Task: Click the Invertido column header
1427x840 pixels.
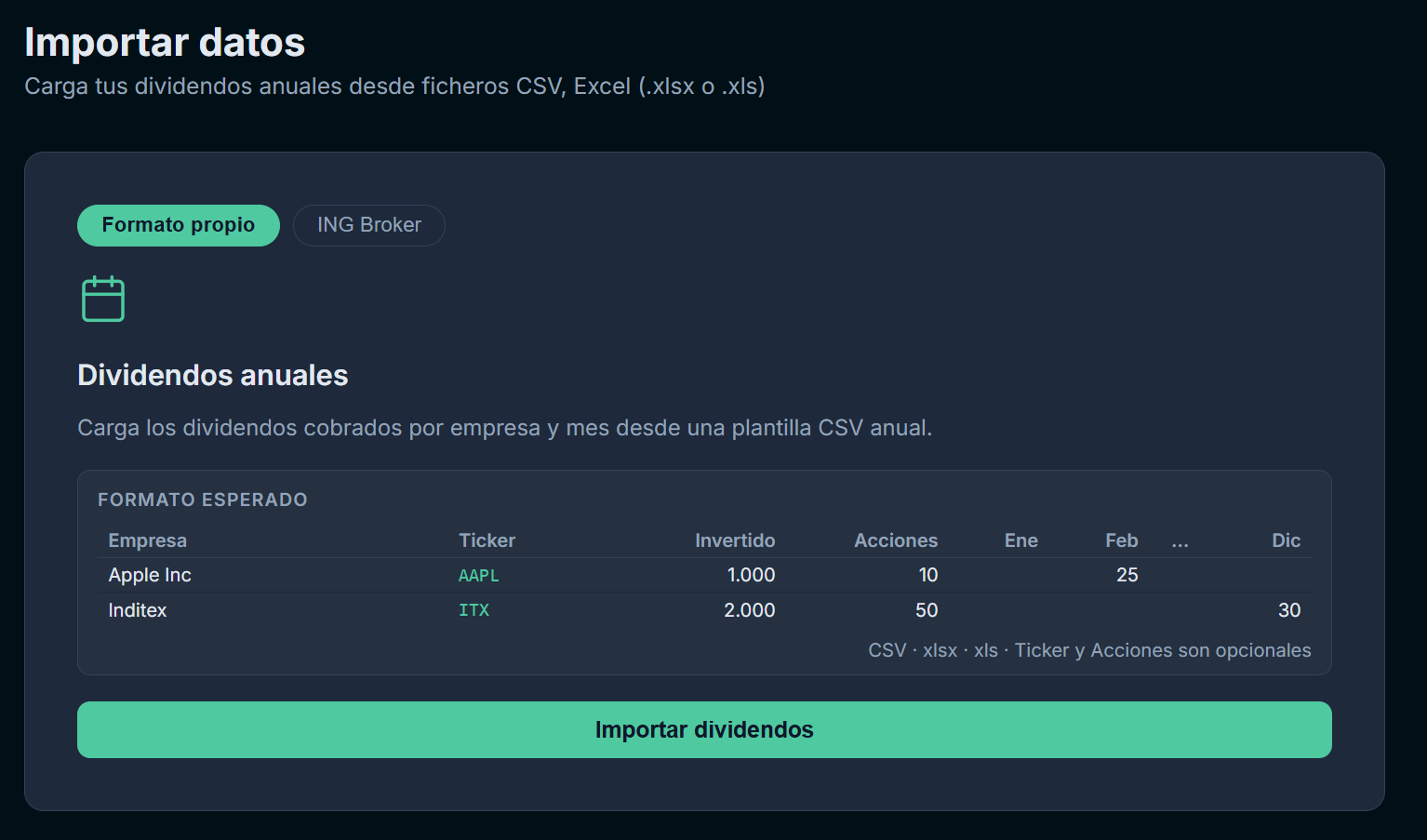Action: click(x=735, y=540)
